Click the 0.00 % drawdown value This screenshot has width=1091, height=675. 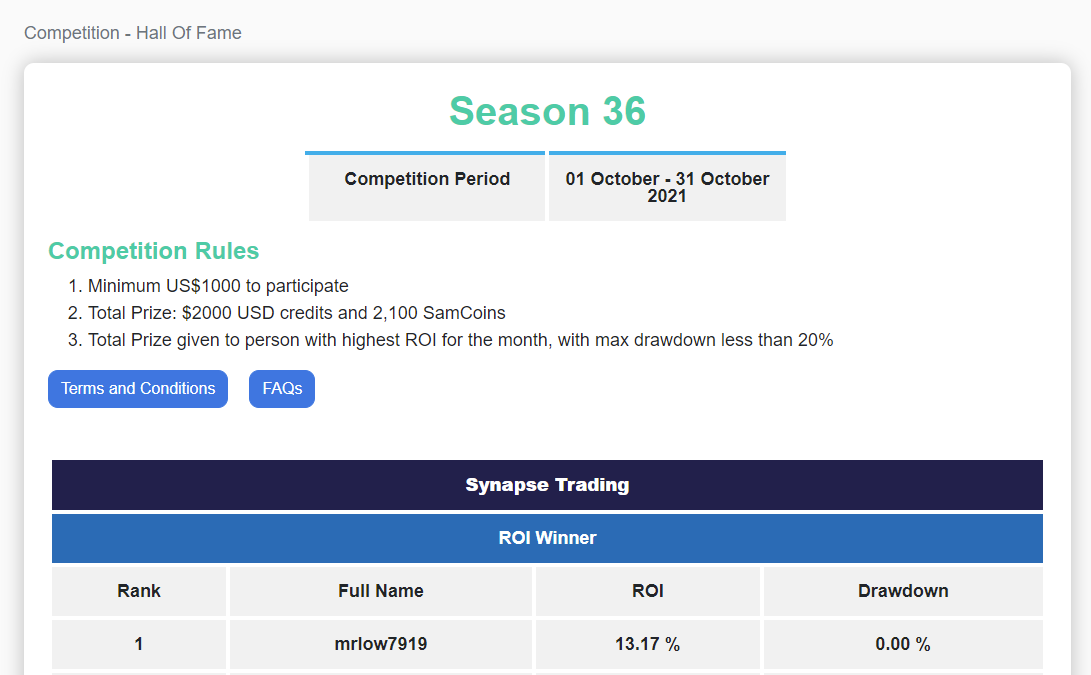pyautogui.click(x=903, y=644)
